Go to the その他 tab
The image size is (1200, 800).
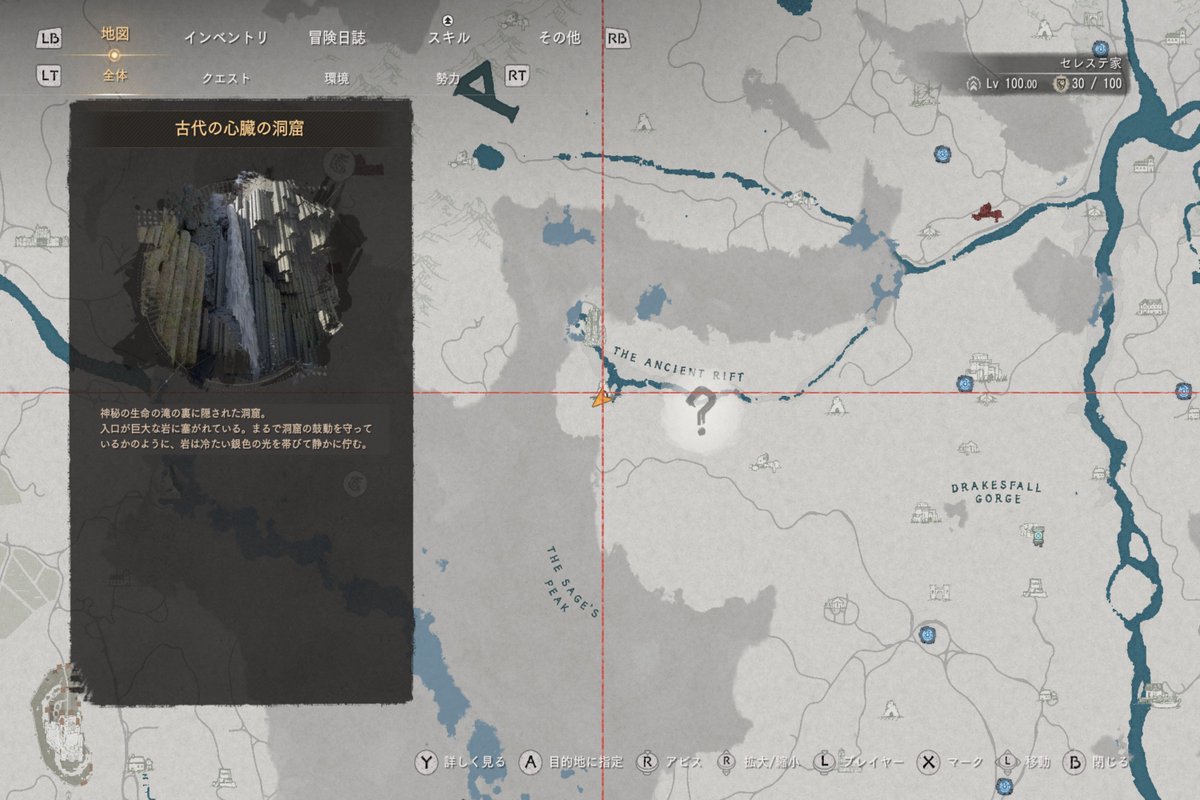pos(559,38)
